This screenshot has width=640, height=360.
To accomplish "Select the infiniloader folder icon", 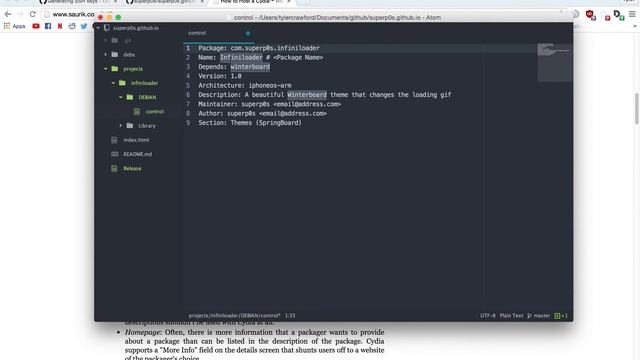I will (122, 83).
